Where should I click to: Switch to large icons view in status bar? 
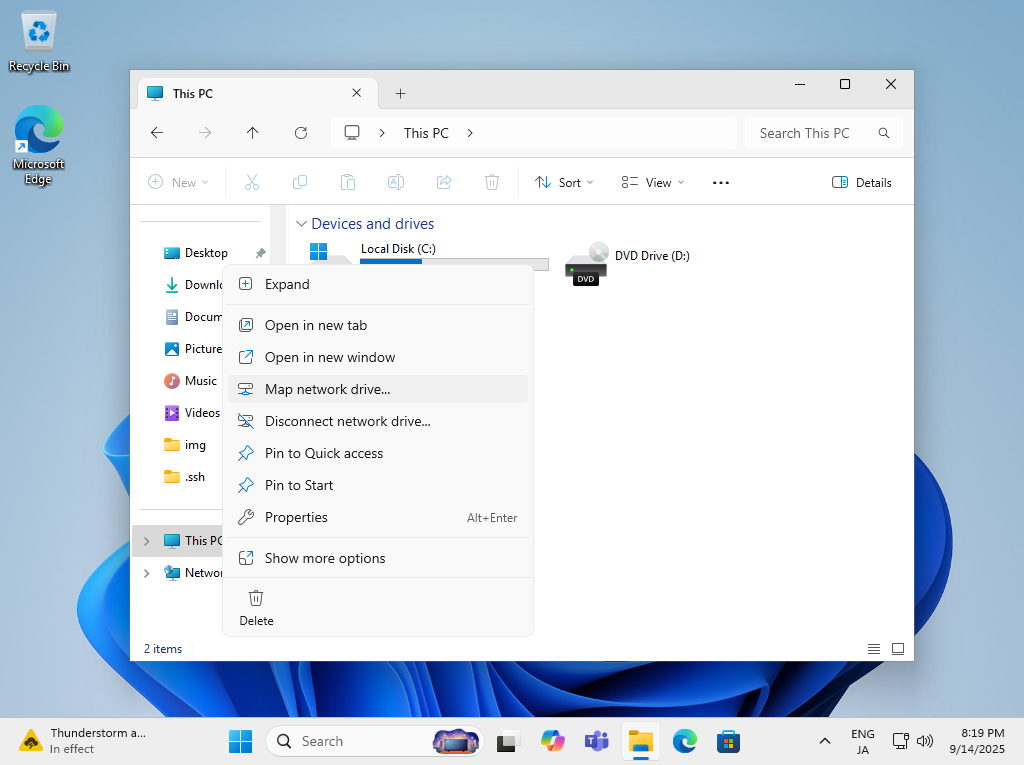pos(898,649)
